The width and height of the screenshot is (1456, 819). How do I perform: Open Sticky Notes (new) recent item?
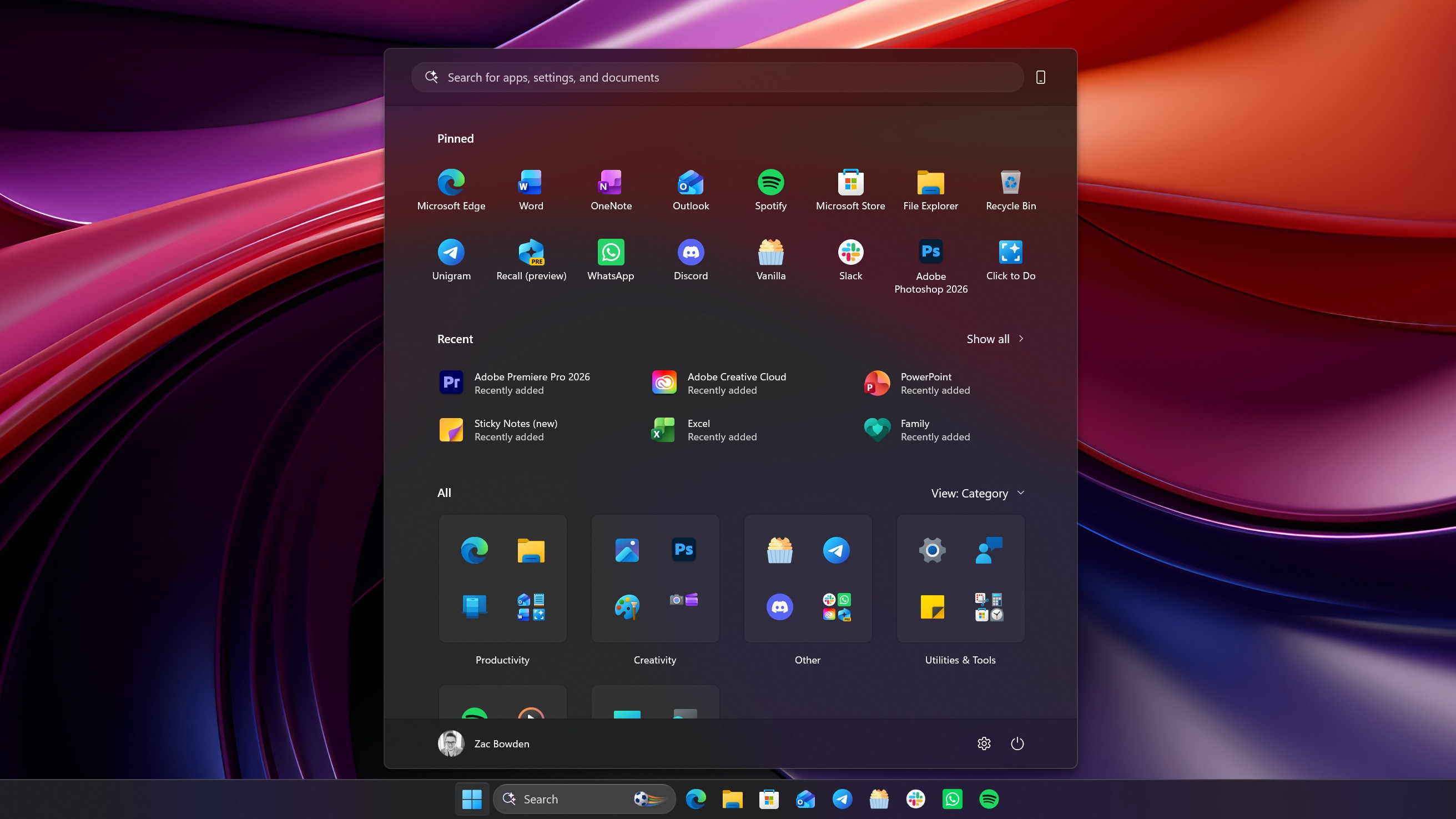pyautogui.click(x=498, y=430)
